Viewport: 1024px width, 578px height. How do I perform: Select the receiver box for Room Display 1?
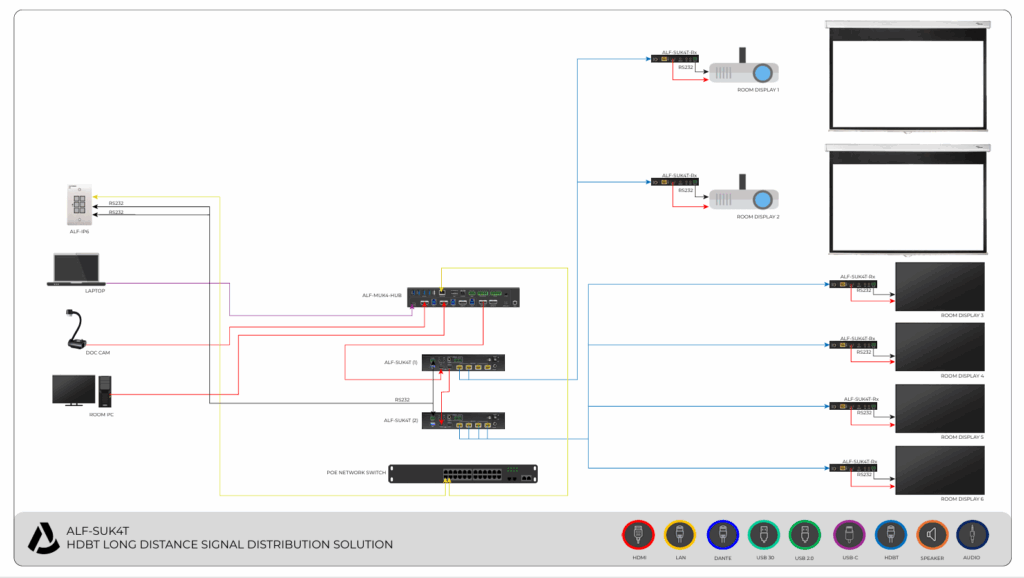click(x=675, y=59)
